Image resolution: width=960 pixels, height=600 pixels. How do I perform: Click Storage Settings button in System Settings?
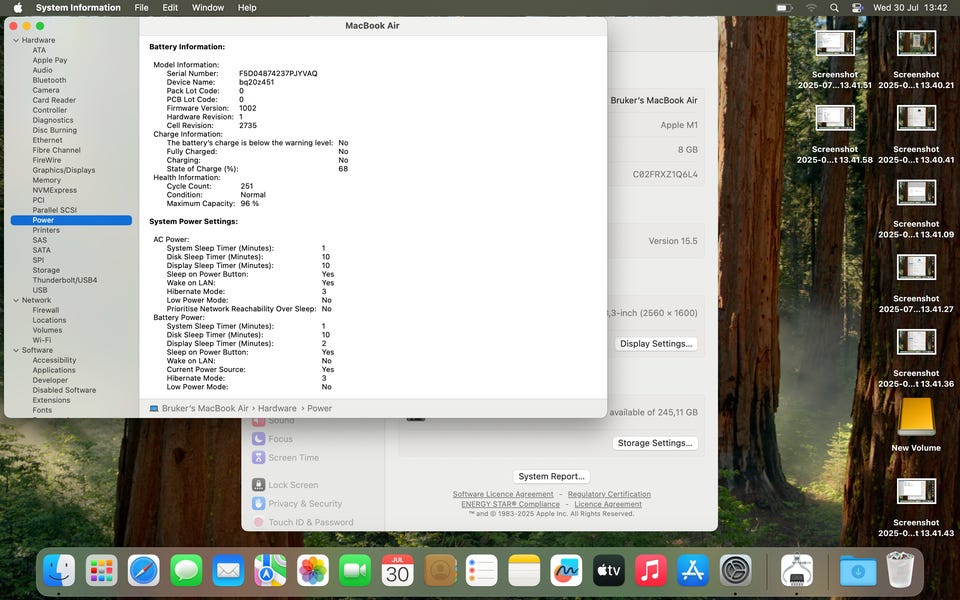pos(654,443)
